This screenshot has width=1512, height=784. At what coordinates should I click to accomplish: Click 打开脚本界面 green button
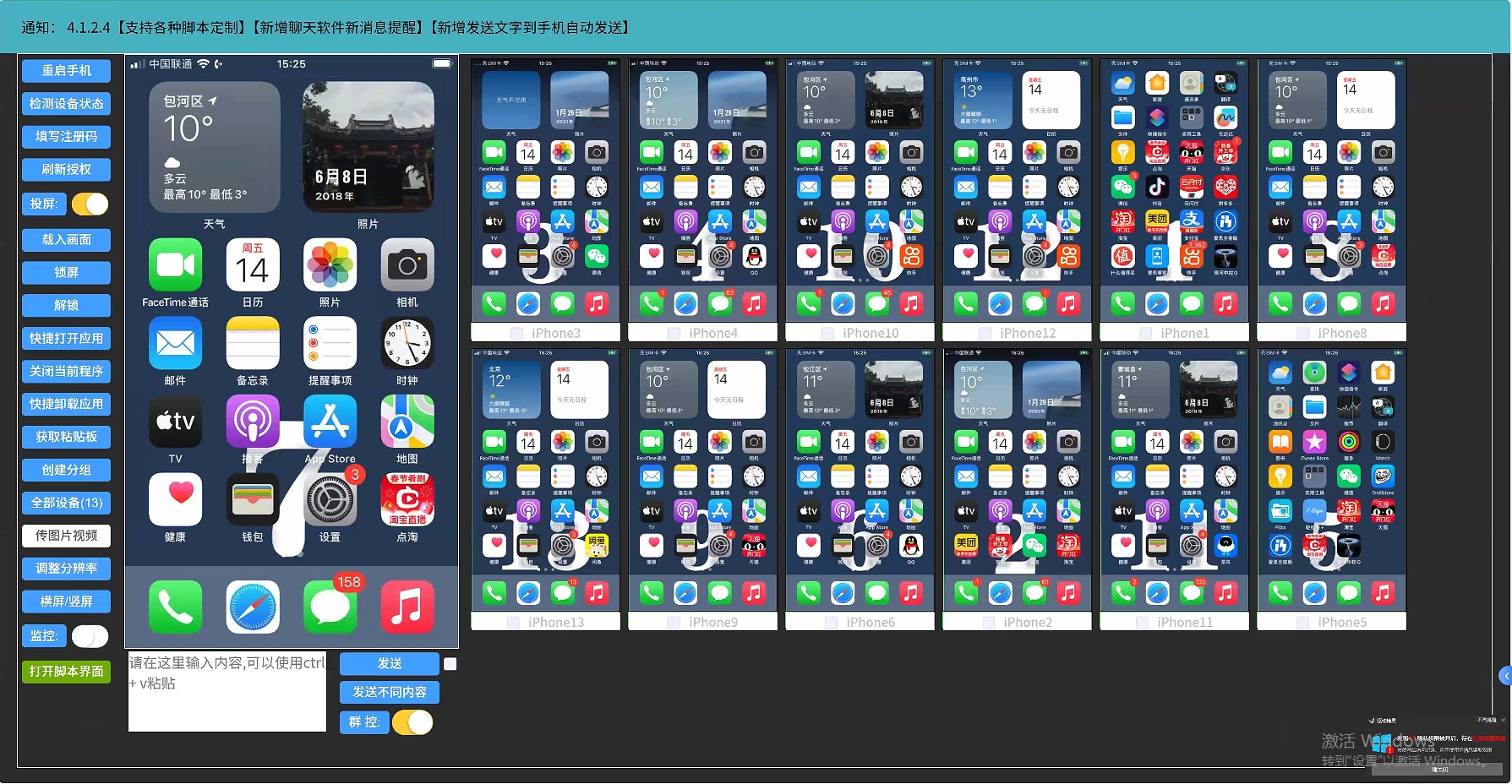[x=66, y=672]
